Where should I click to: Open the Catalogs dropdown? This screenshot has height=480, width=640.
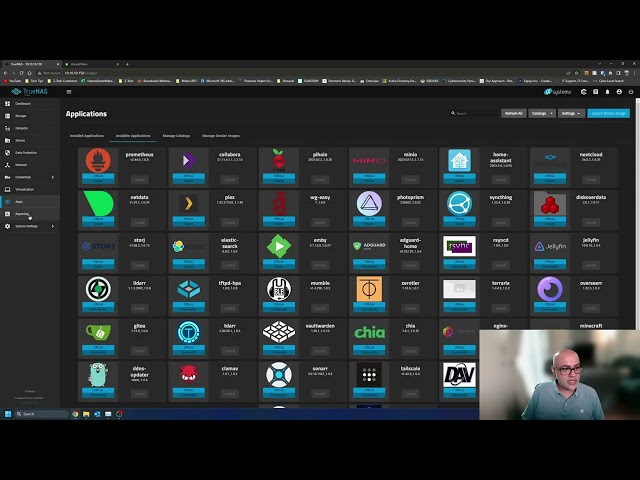click(x=542, y=113)
